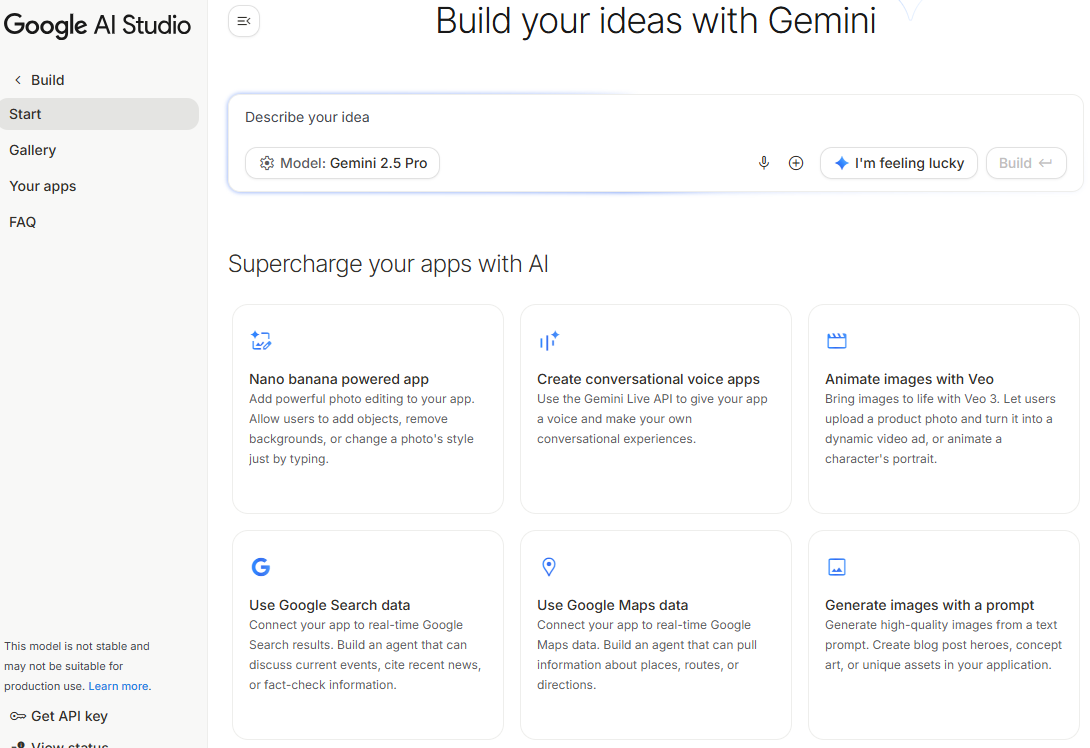Click the I'm feeling lucky button
The width and height of the screenshot is (1090, 748).
click(x=899, y=163)
